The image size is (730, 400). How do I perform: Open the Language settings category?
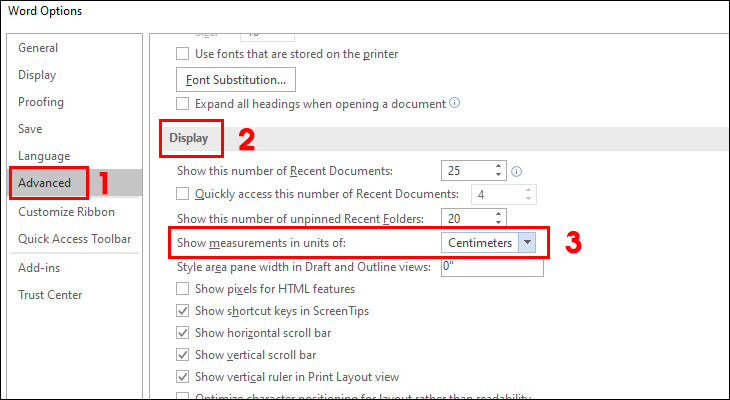[44, 156]
